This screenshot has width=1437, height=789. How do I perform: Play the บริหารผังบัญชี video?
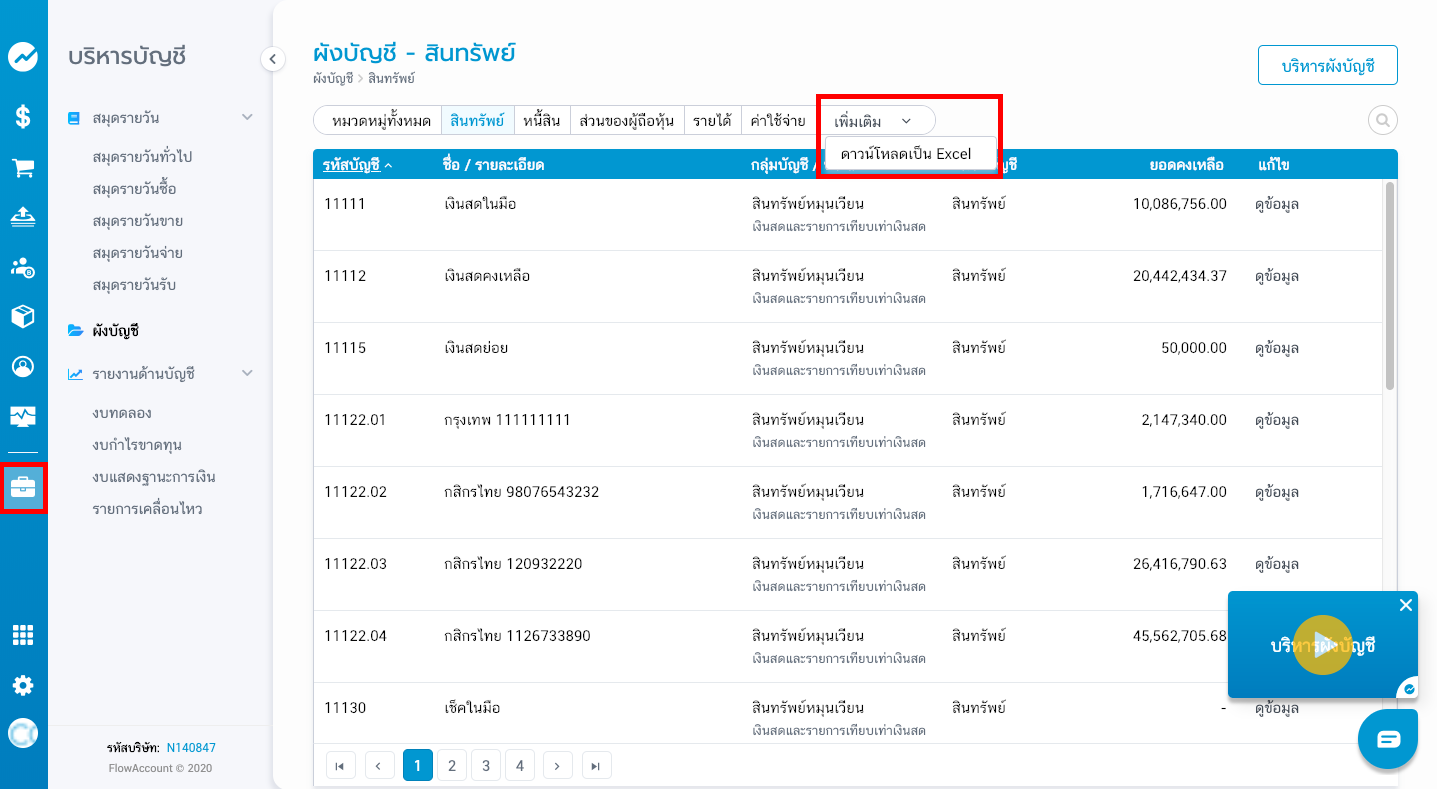[1322, 645]
